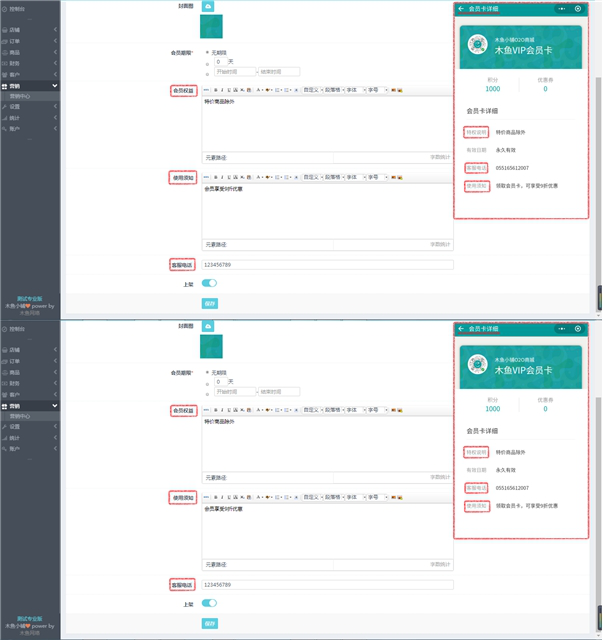Toggle 上架 switch in bottom form
Viewport: 603px width, 640px height.
[x=210, y=603]
